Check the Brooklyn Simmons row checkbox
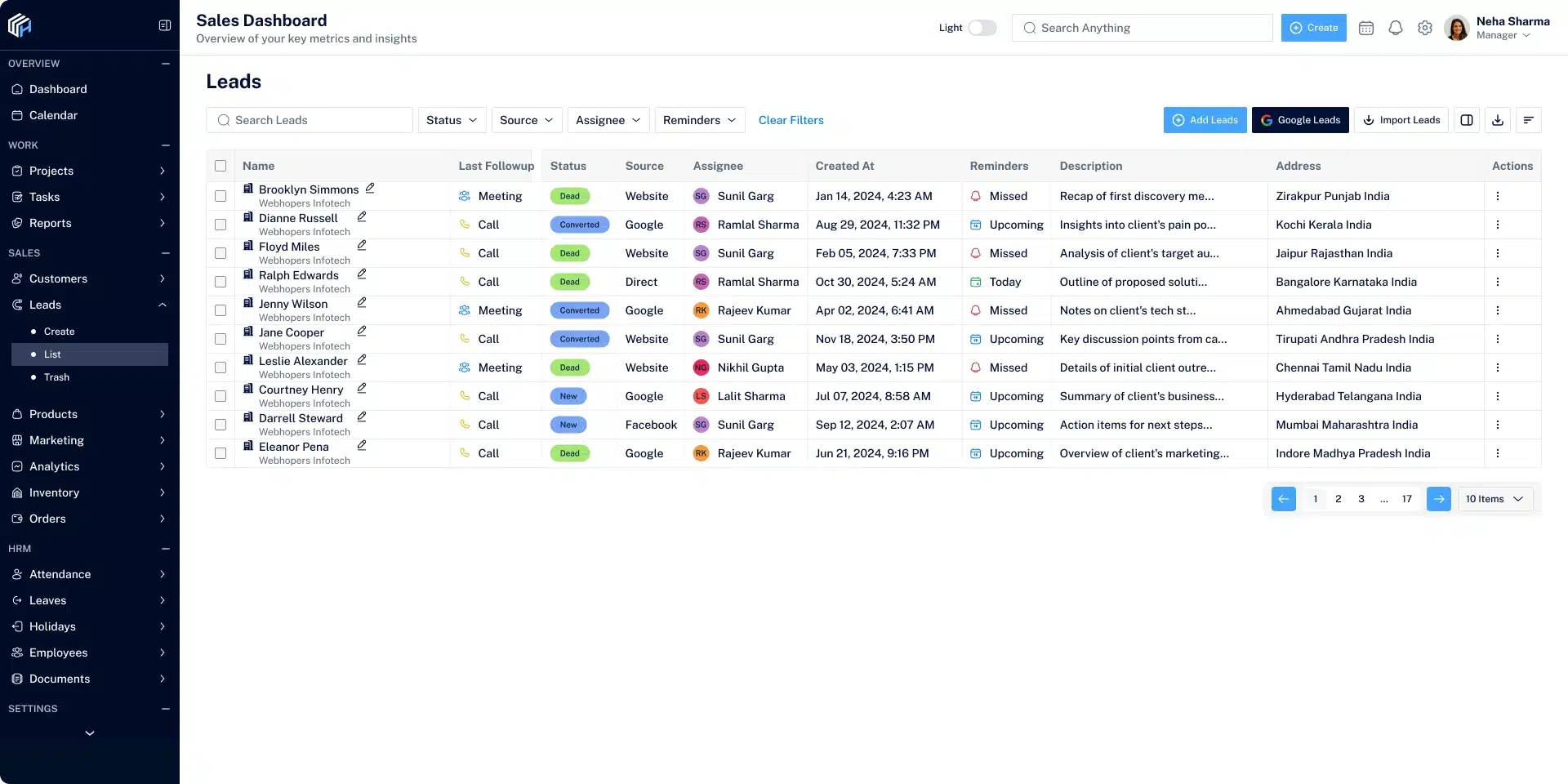This screenshot has width=1568, height=784. pyautogui.click(x=220, y=196)
